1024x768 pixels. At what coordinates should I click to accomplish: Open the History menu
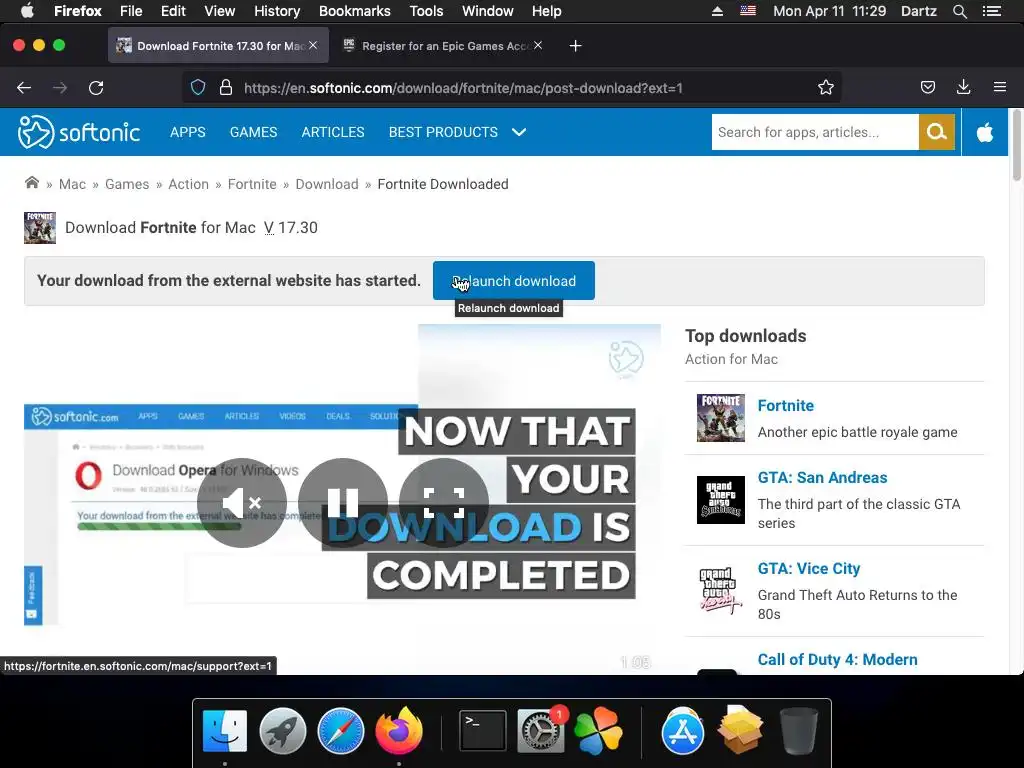(x=277, y=11)
